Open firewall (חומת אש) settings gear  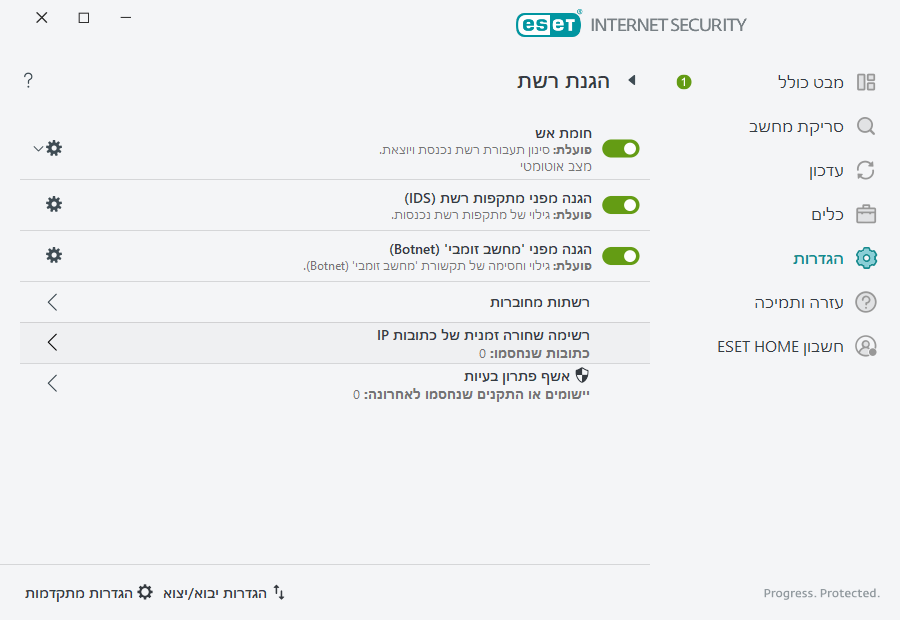click(x=53, y=148)
